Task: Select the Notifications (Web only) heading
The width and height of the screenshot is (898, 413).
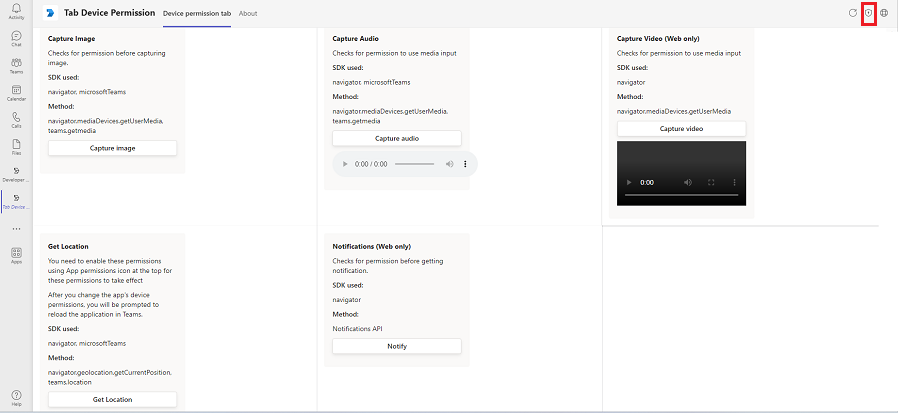Action: tap(372, 246)
